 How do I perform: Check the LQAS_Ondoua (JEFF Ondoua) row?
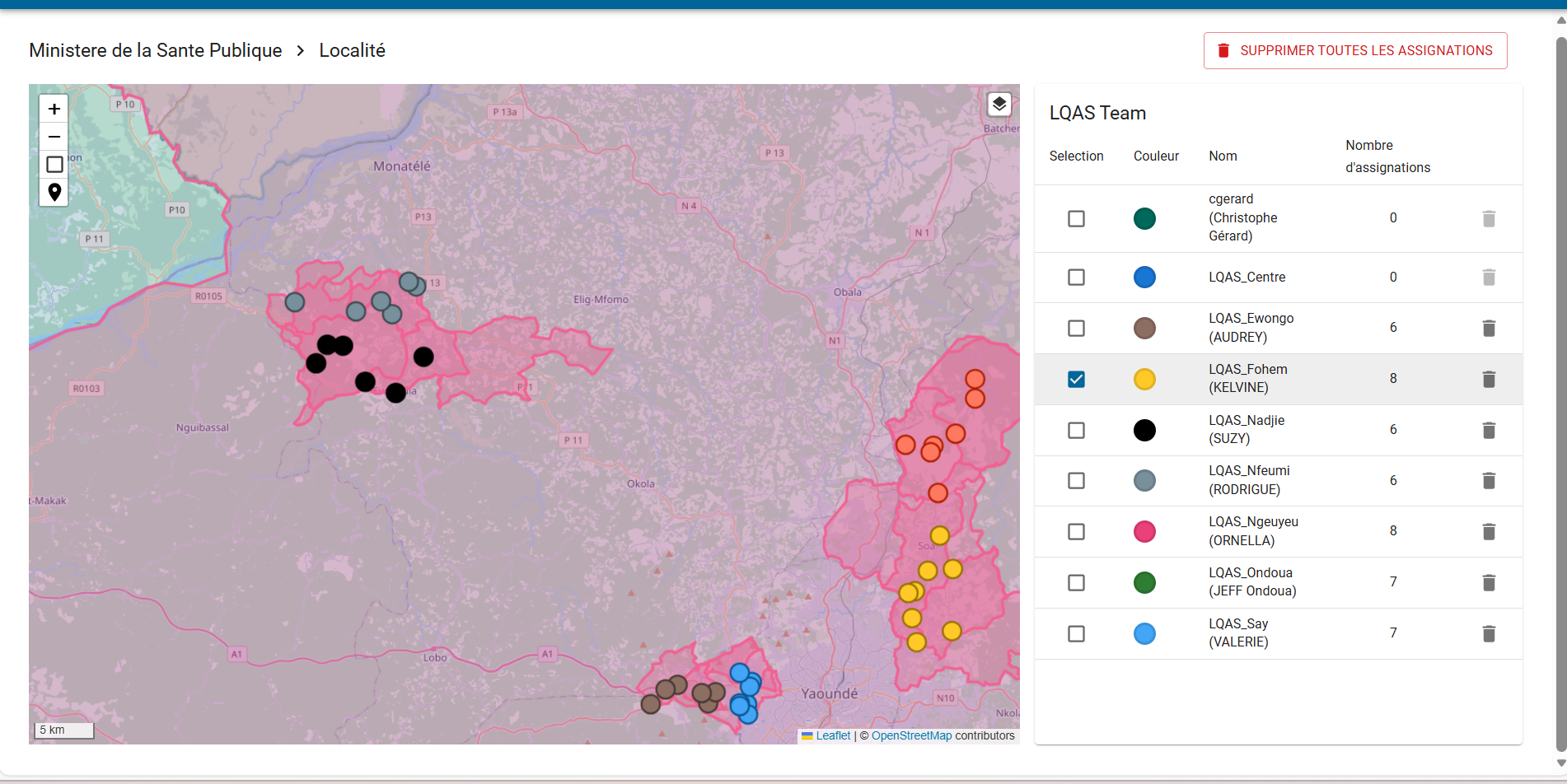(1076, 582)
